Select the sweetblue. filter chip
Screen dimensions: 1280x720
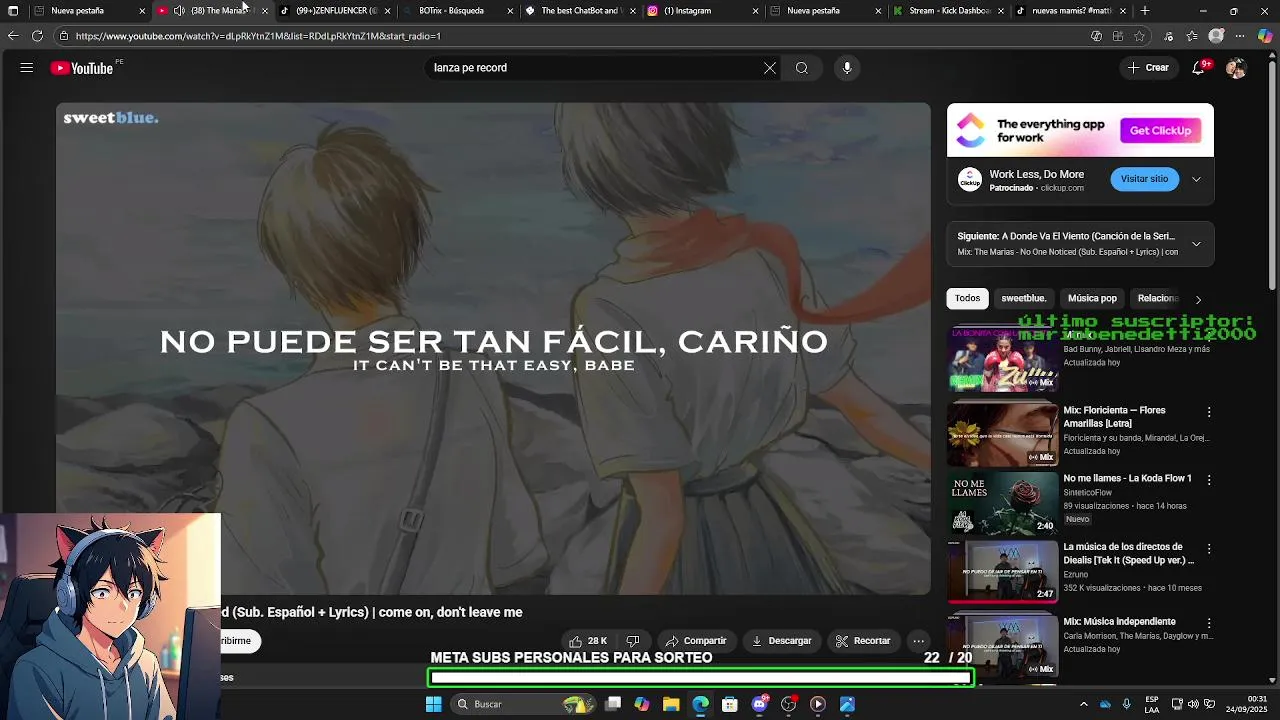[x=1024, y=298]
